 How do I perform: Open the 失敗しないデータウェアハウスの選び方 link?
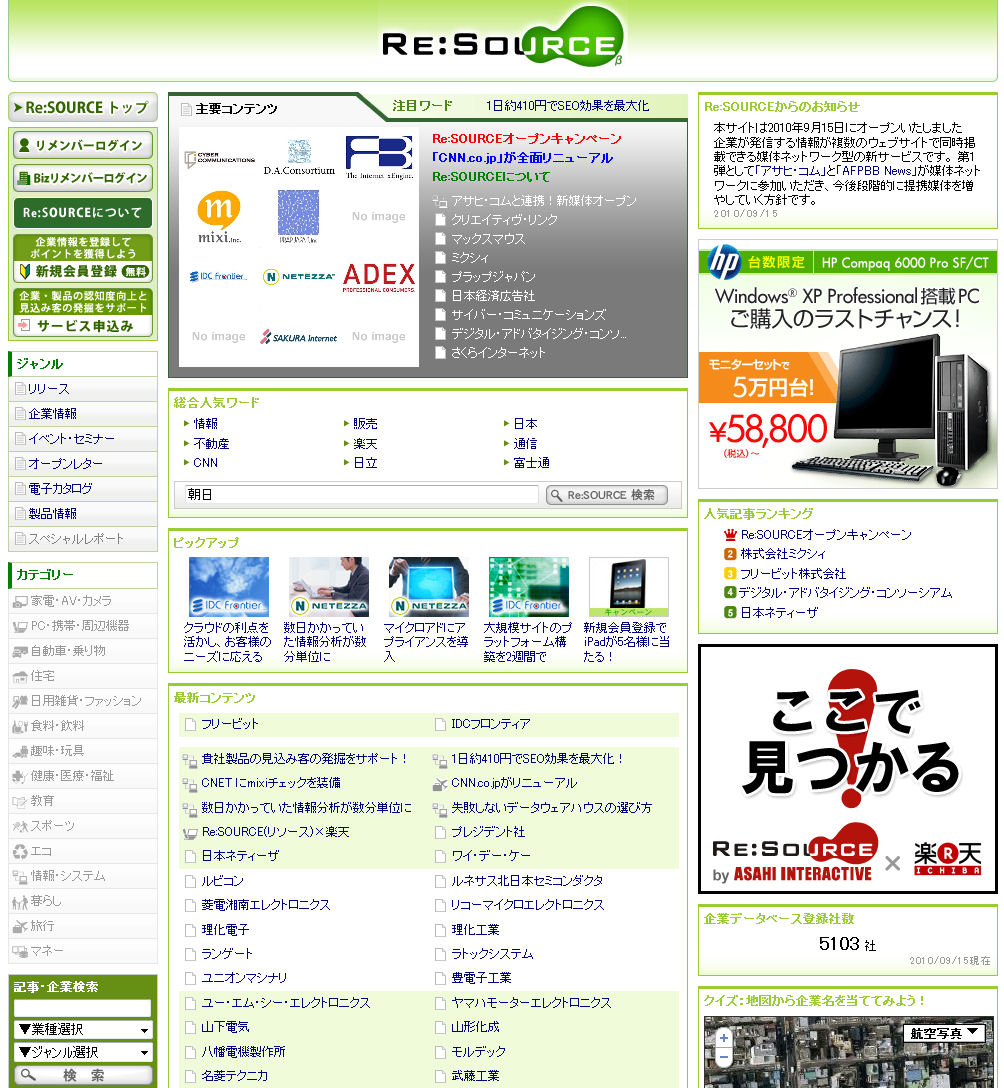(552, 808)
